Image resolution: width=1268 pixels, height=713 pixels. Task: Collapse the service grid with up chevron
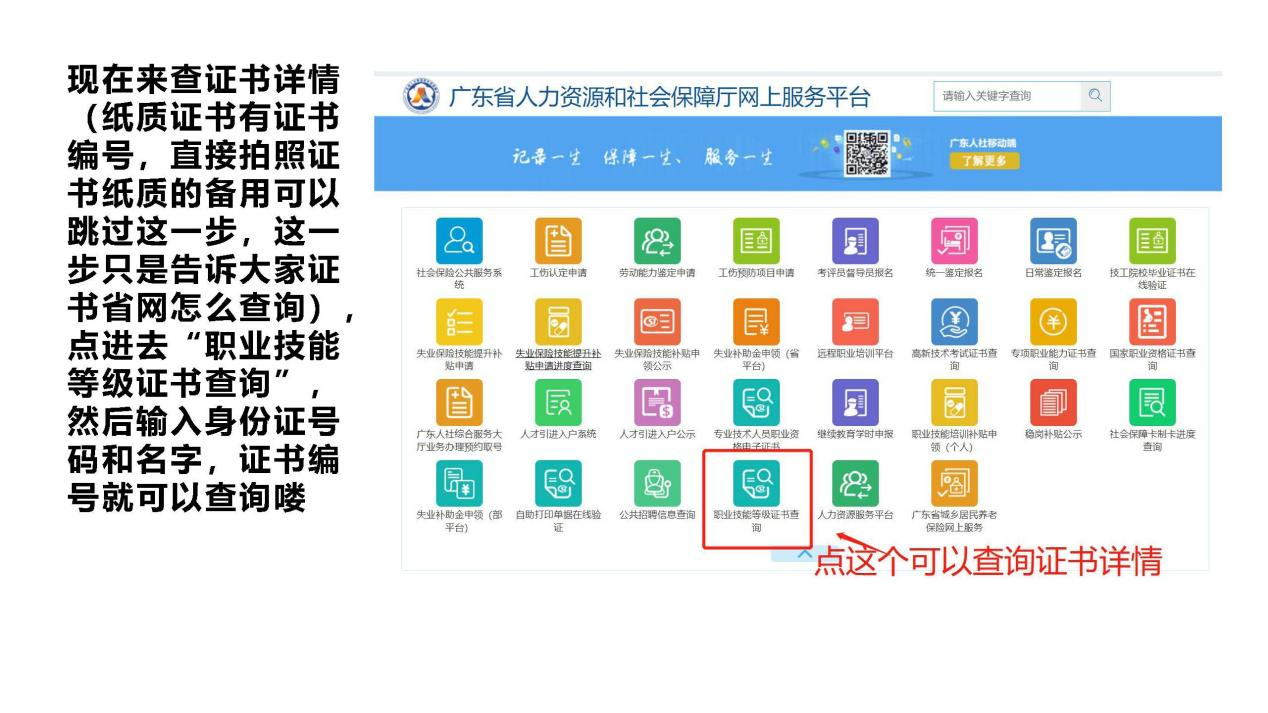click(804, 554)
